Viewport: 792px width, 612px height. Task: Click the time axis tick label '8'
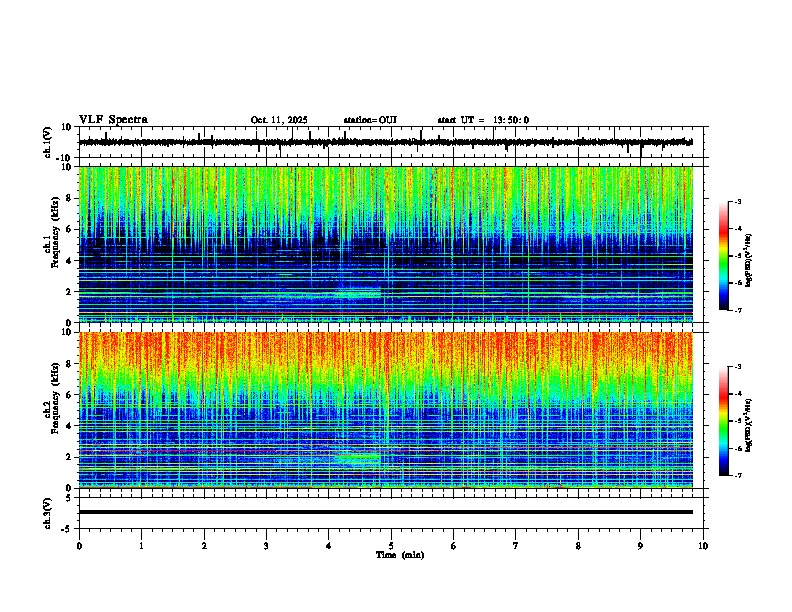578,546
